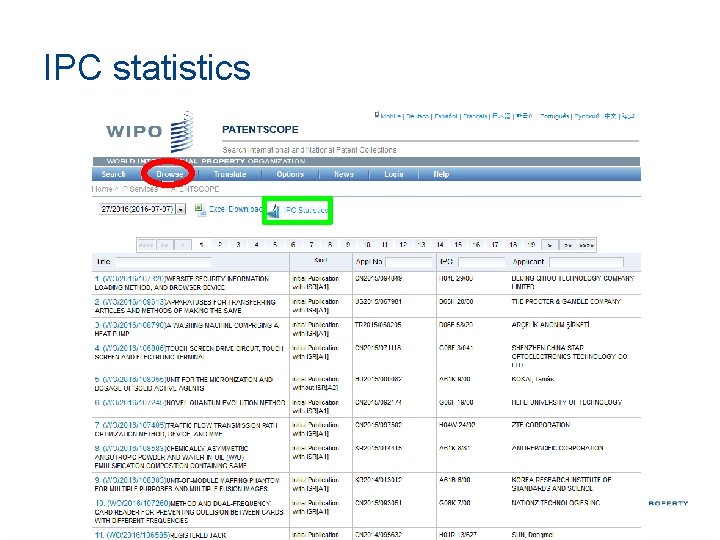The height and width of the screenshot is (540, 720).
Task: Click the IP Services breadcrumb link
Action: pyautogui.click(x=139, y=189)
